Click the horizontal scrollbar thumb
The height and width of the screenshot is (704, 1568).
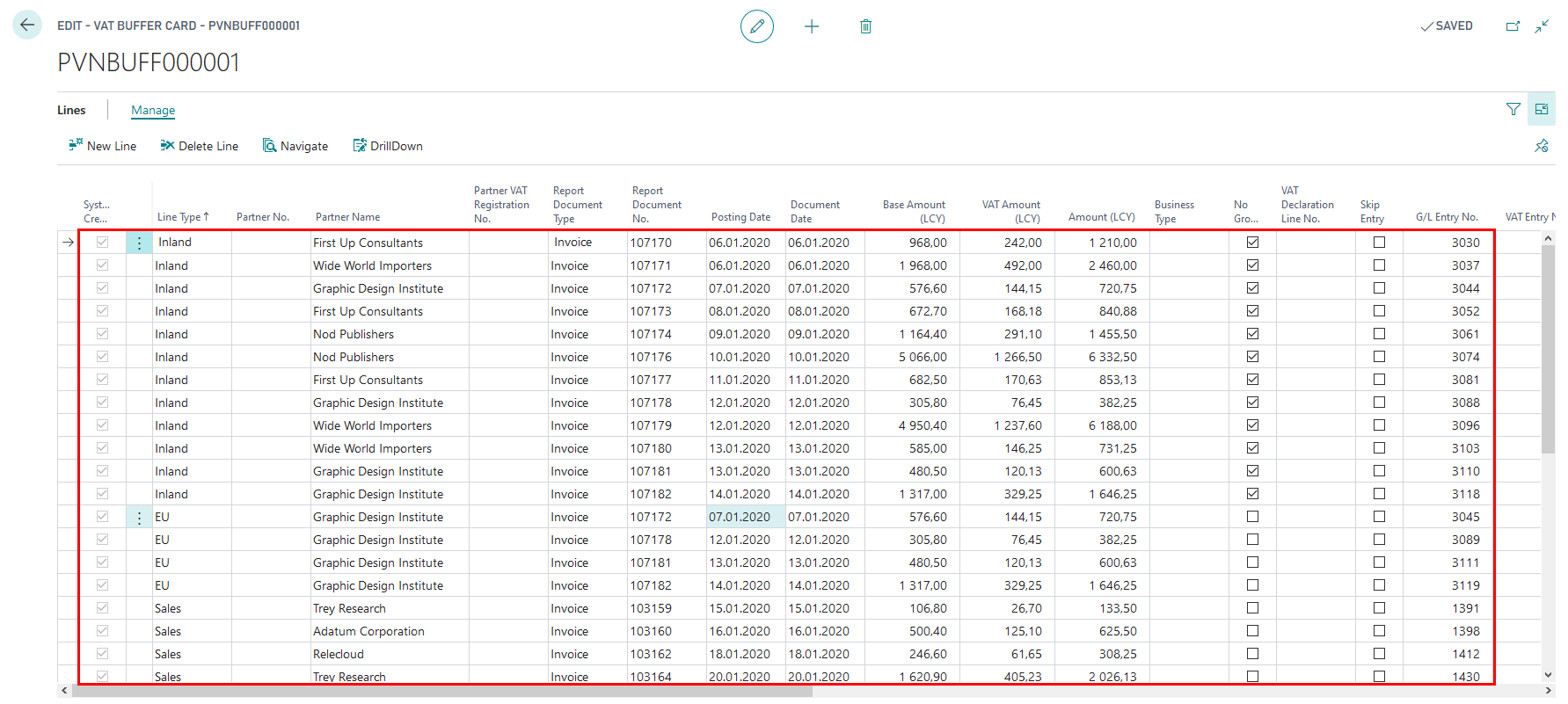tap(442, 691)
